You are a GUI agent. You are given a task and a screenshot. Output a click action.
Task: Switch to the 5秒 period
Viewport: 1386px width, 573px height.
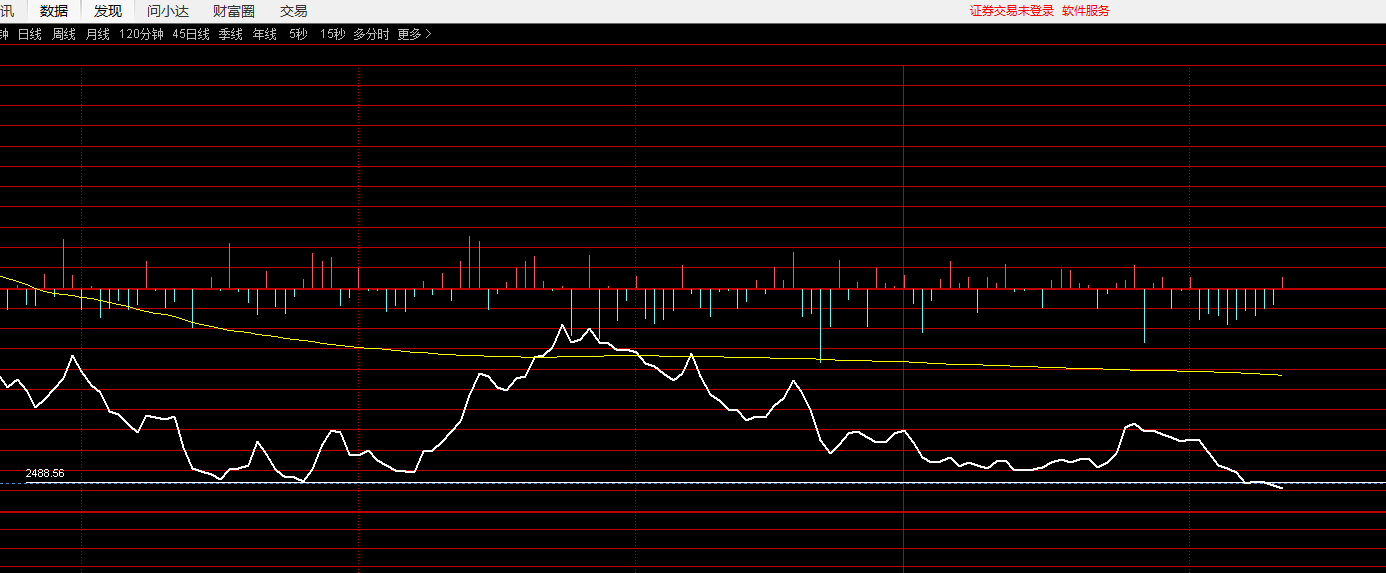coord(298,34)
